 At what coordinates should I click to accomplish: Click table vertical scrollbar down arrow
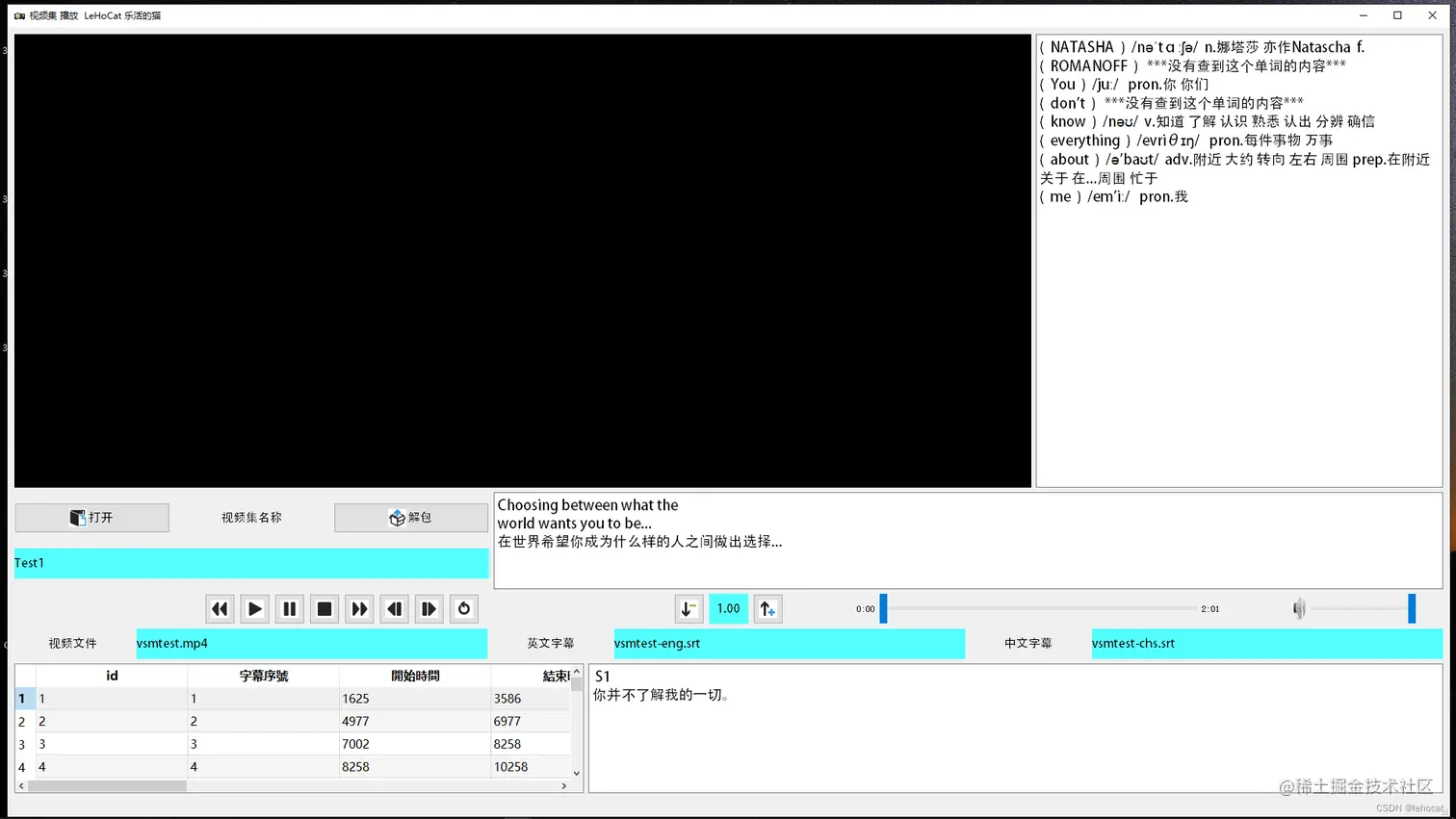pyautogui.click(x=577, y=773)
